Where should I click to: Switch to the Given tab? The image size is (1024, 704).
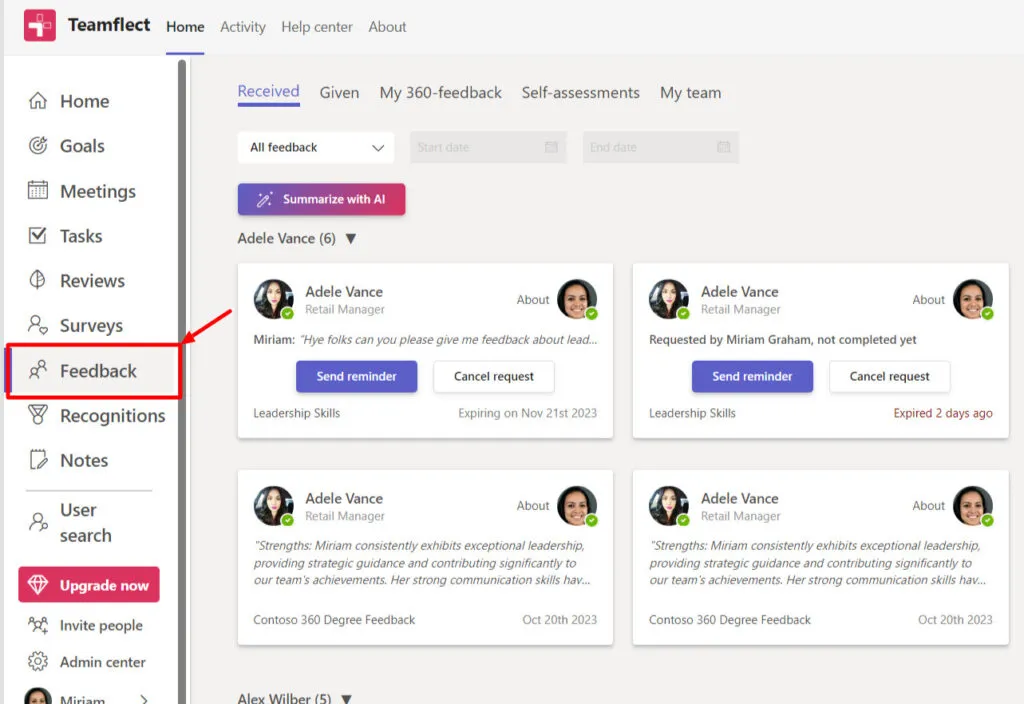click(x=339, y=93)
